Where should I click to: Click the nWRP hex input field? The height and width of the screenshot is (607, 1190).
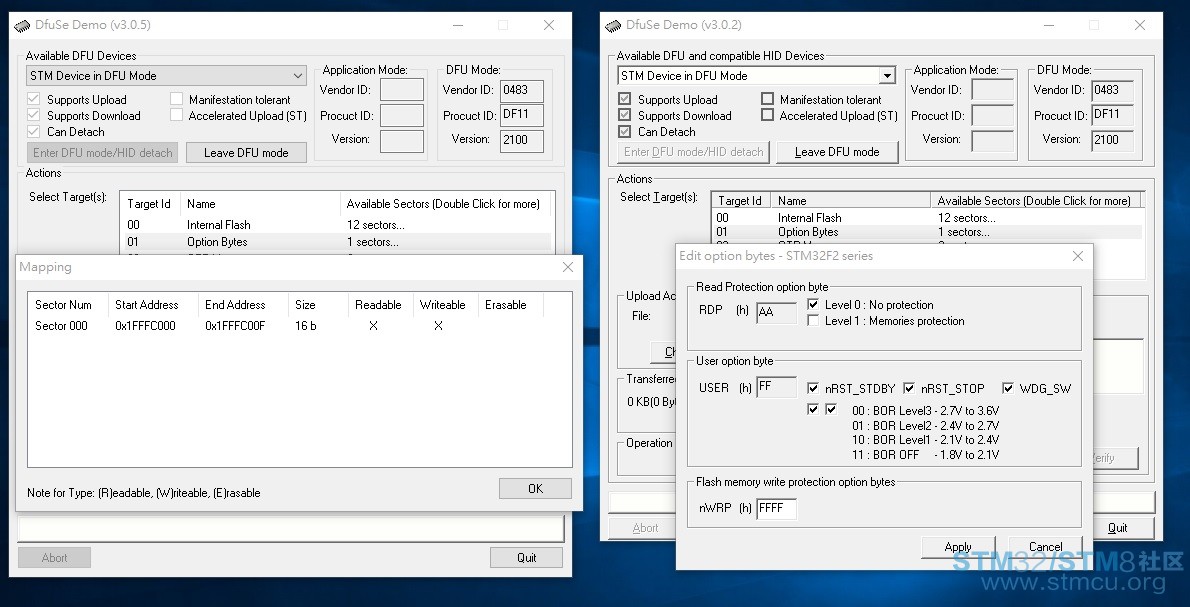(x=776, y=508)
